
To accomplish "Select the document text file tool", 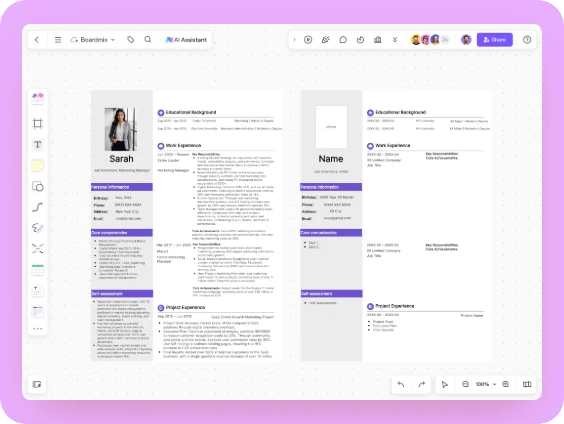I will tap(37, 291).
